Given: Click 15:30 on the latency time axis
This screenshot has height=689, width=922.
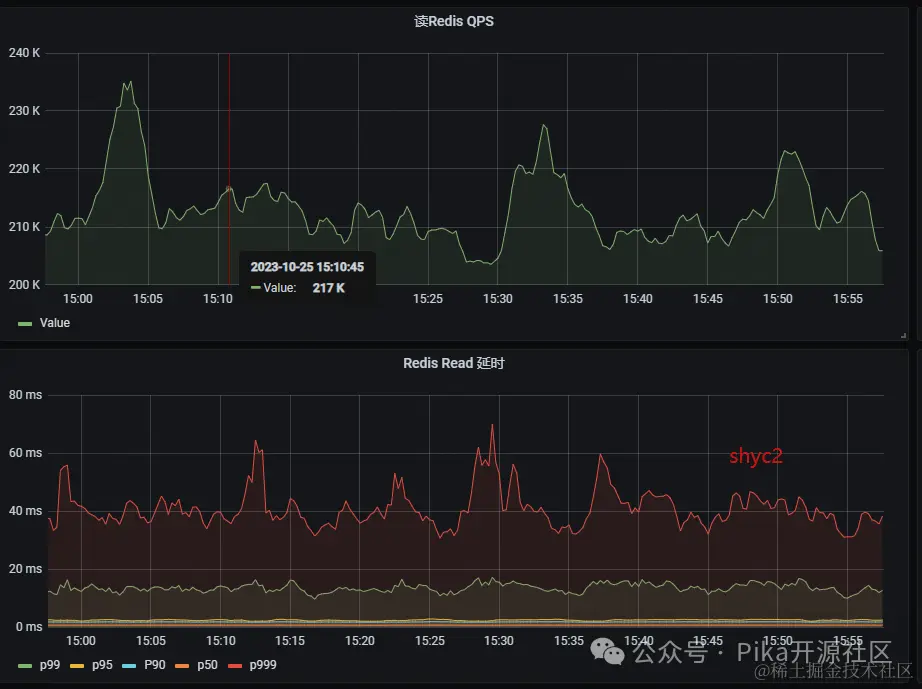Looking at the screenshot, I should tap(499, 641).
